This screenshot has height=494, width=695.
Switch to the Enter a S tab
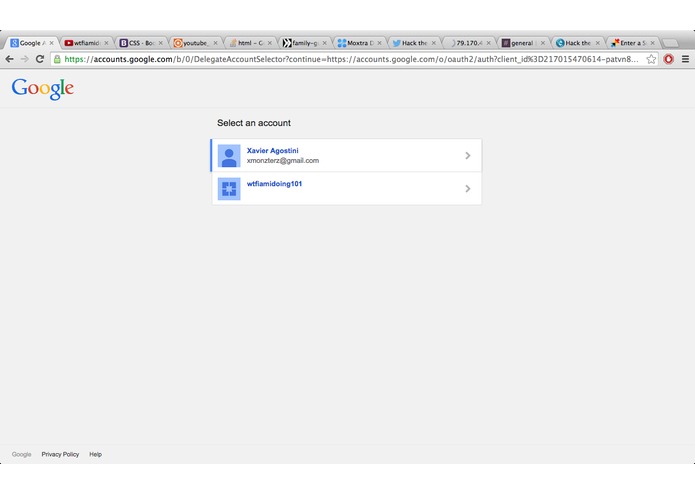coord(631,43)
